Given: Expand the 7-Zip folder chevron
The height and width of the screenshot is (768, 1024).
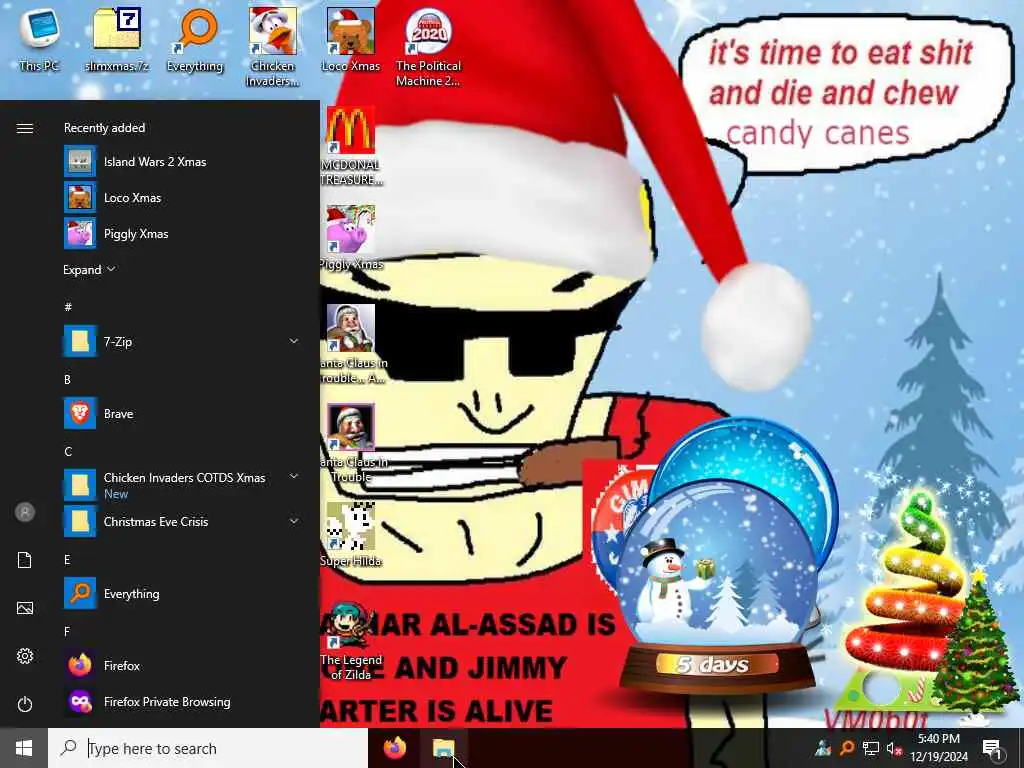Looking at the screenshot, I should pyautogui.click(x=294, y=341).
